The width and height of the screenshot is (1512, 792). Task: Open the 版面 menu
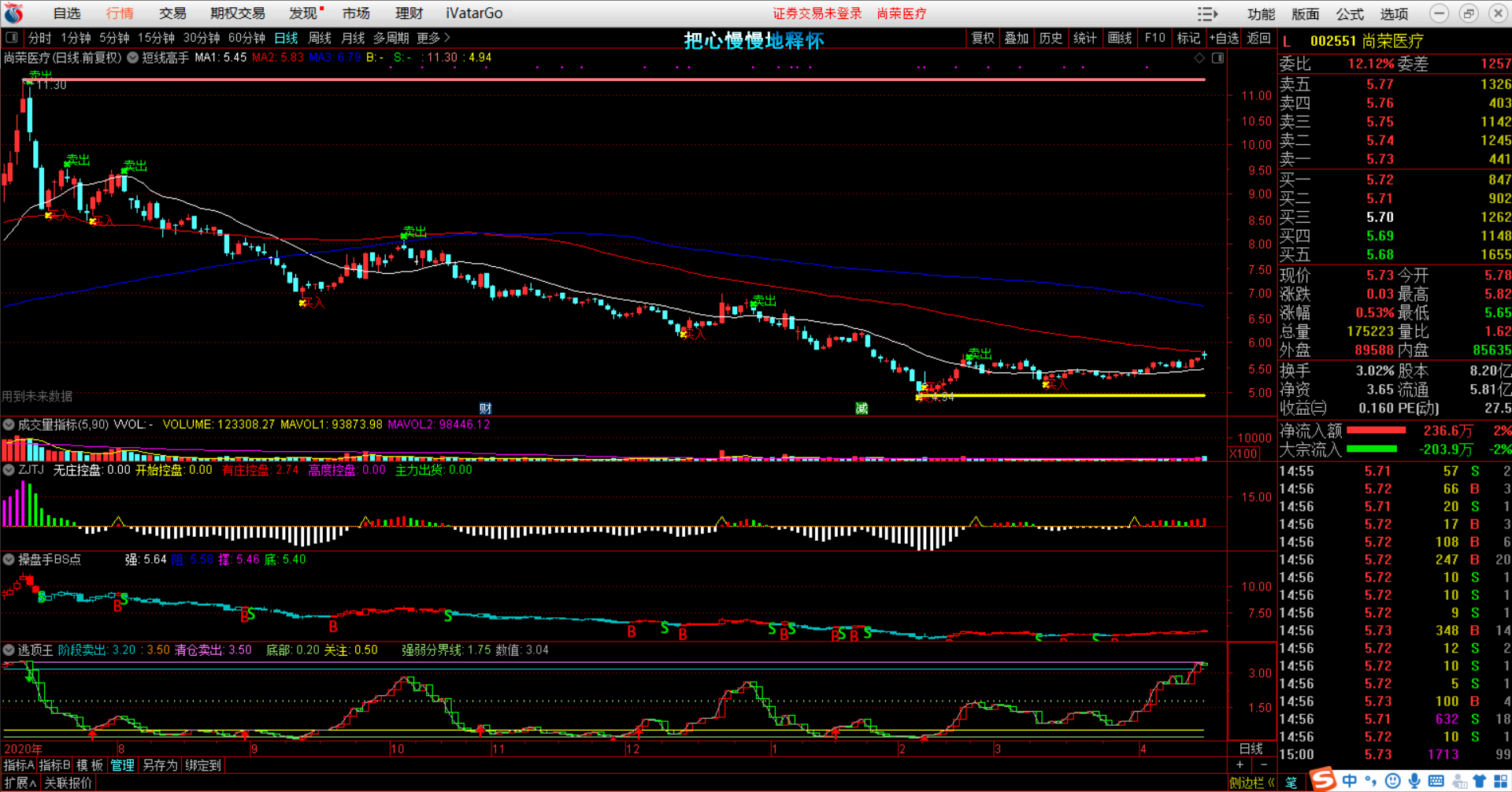click(x=1305, y=14)
